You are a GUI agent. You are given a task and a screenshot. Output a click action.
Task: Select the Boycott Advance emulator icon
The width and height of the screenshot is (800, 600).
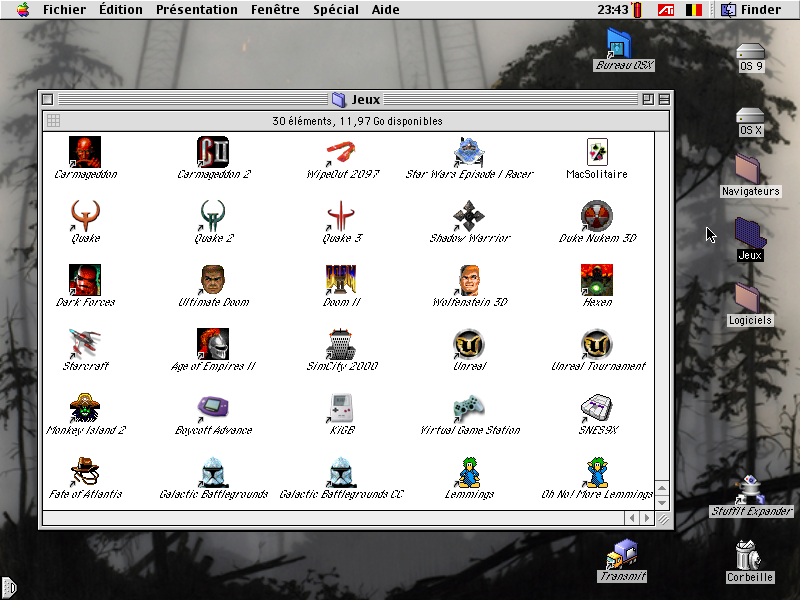coord(213,407)
